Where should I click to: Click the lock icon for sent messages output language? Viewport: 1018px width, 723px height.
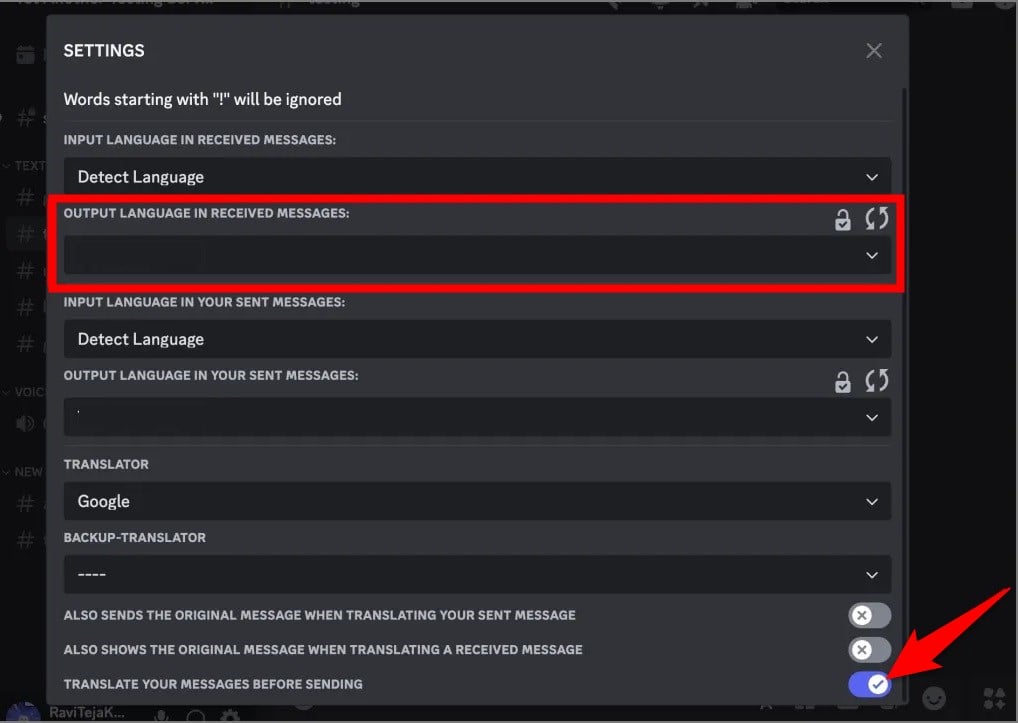click(x=843, y=381)
